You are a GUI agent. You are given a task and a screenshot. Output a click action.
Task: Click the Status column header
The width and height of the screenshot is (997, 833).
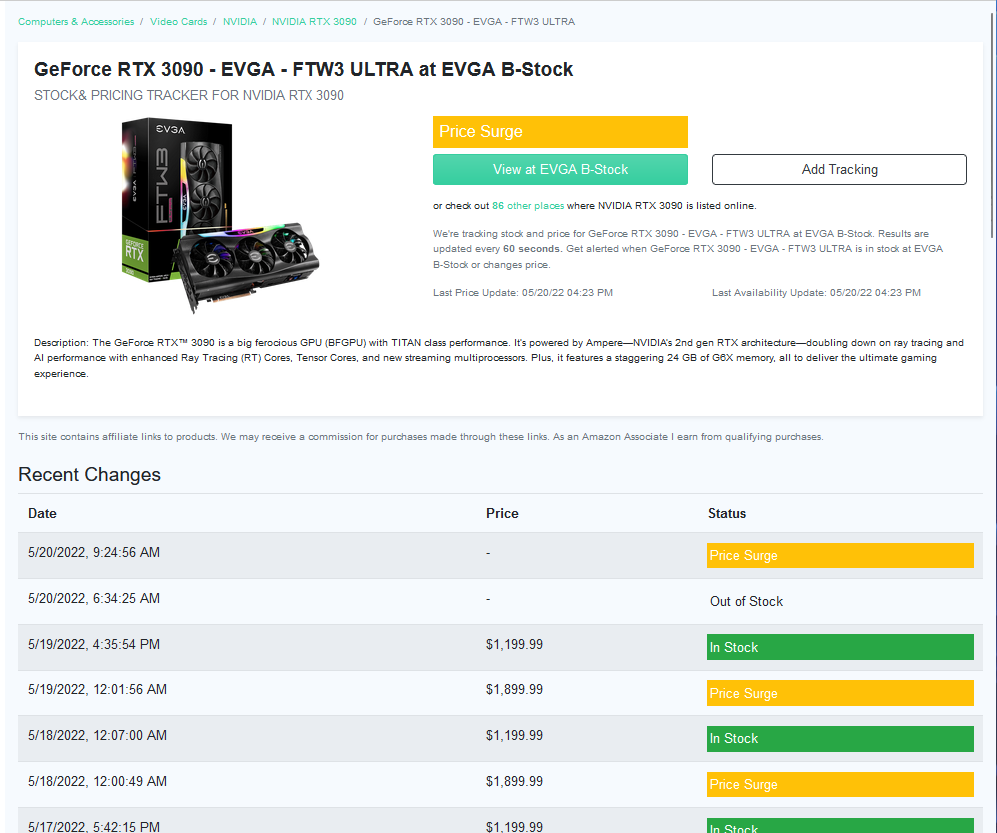pos(727,514)
